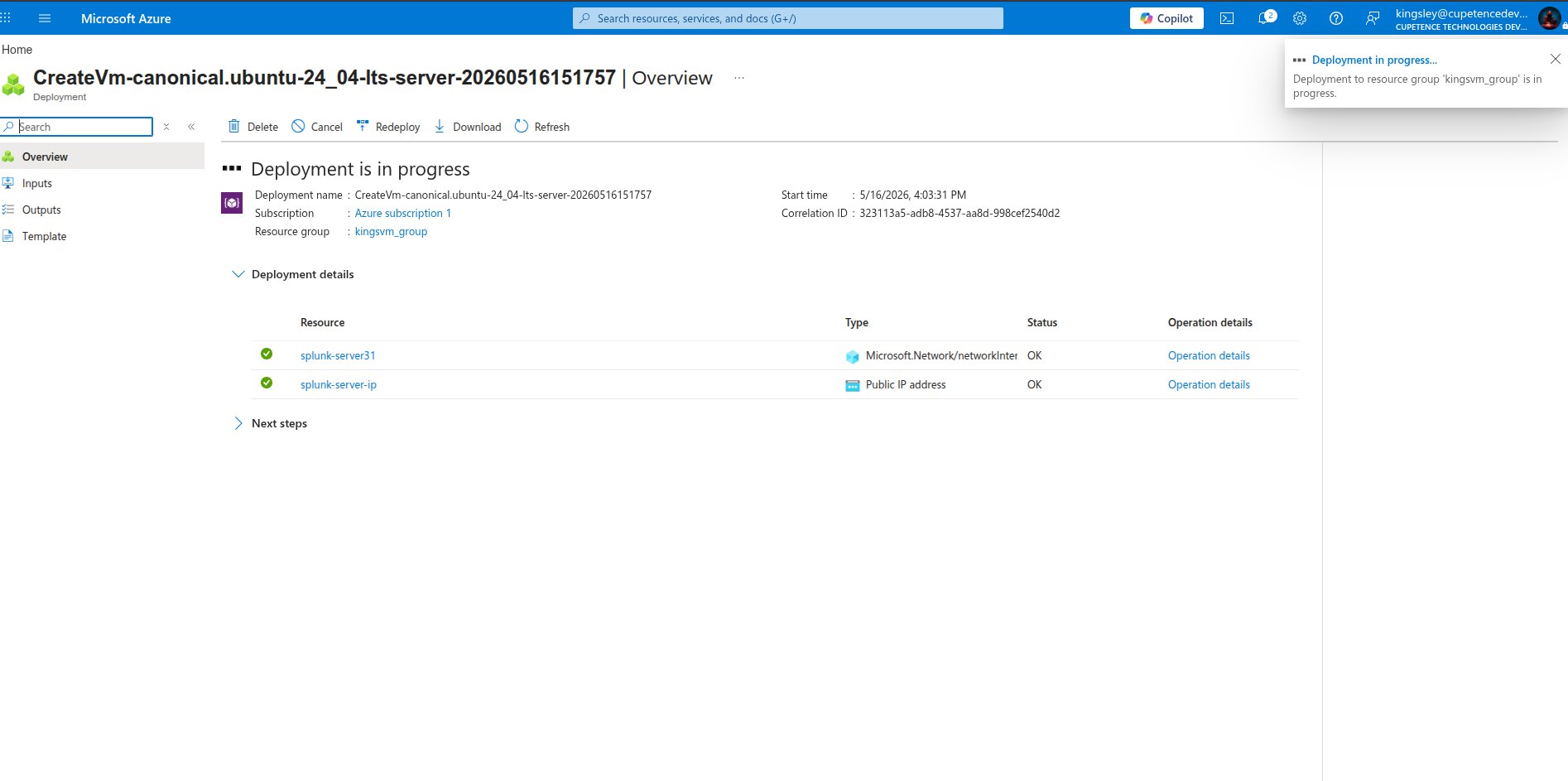Click the network interface type icon

click(x=852, y=356)
